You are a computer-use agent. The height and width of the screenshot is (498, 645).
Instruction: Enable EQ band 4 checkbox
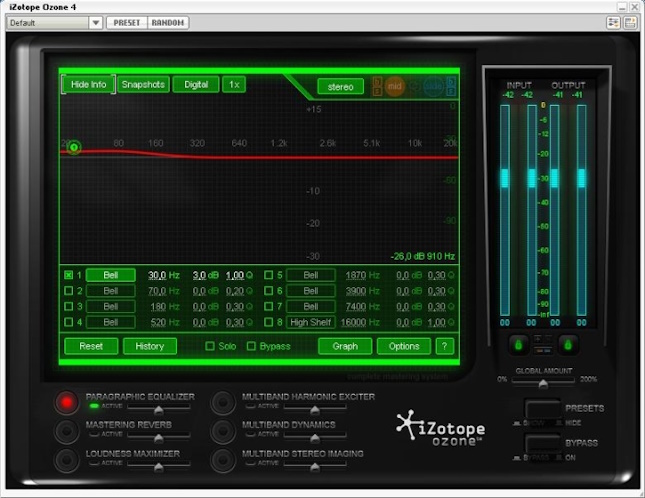(69, 322)
